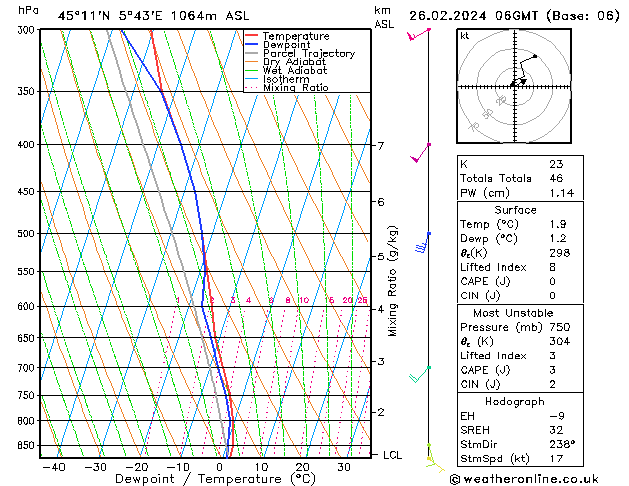Screen dimensions: 629x486
Task: Click the 'kt' label in the hodograph
Action: [x=465, y=35]
